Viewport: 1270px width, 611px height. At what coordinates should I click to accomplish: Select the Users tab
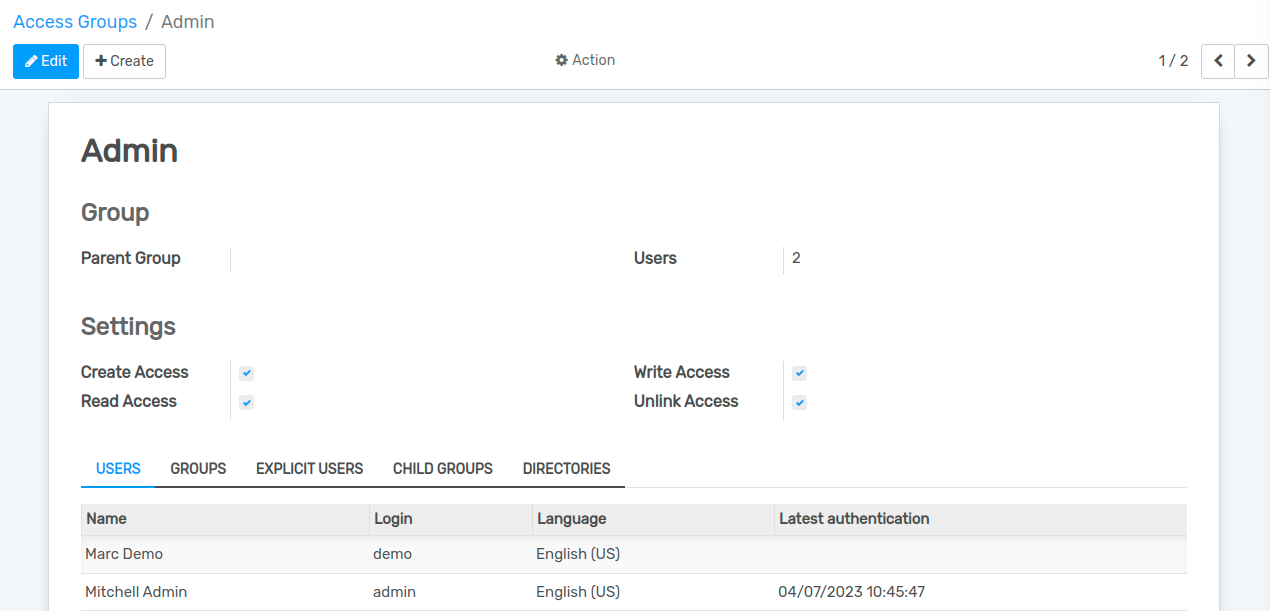tap(118, 468)
